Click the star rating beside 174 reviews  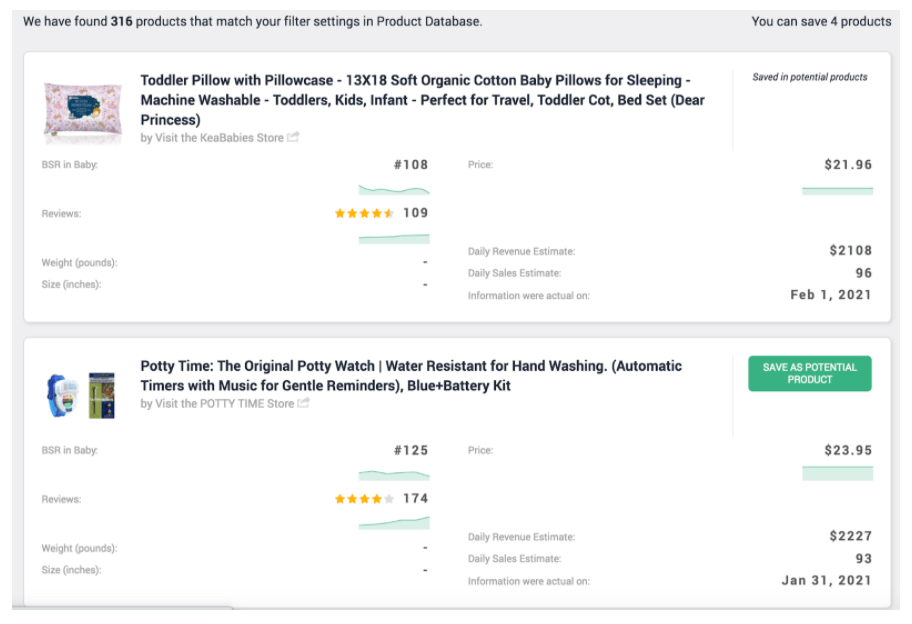(364, 499)
